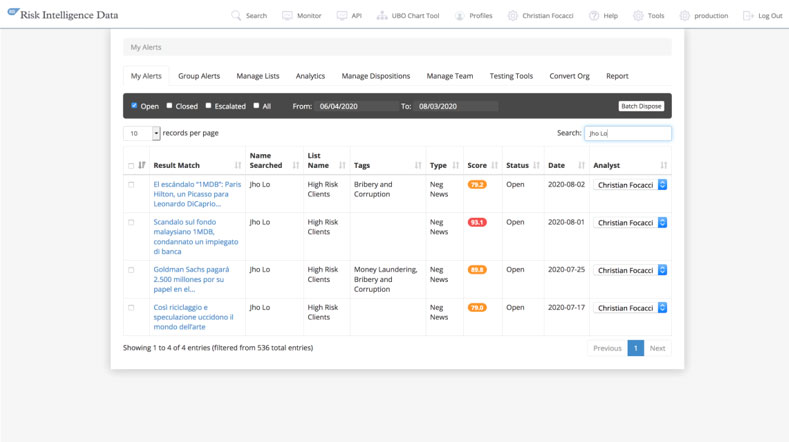
Task: Sort table by Score column arrows
Action: coord(494,165)
